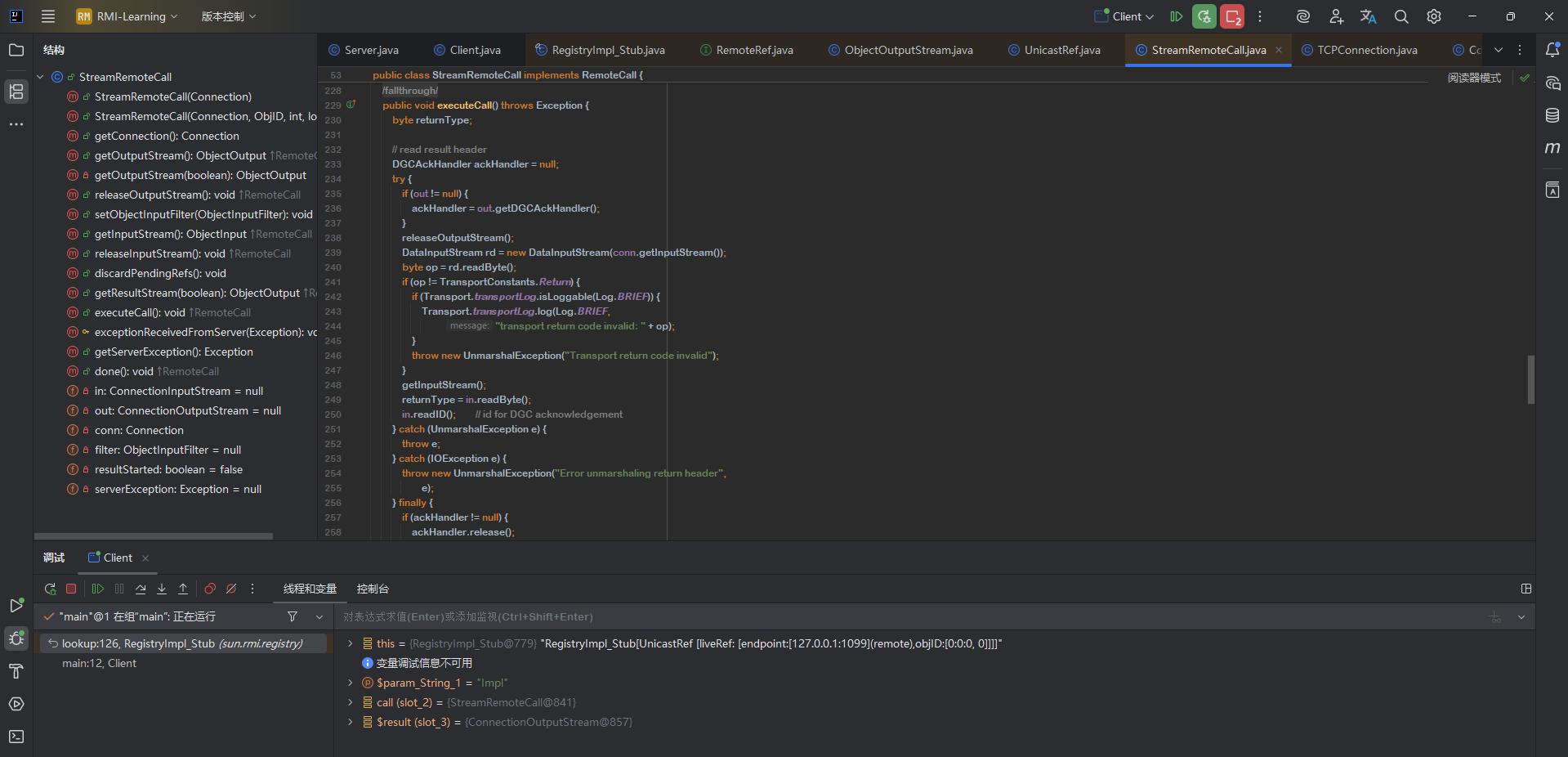Switch to the TCPConnection.java editor tab

pos(1366,50)
